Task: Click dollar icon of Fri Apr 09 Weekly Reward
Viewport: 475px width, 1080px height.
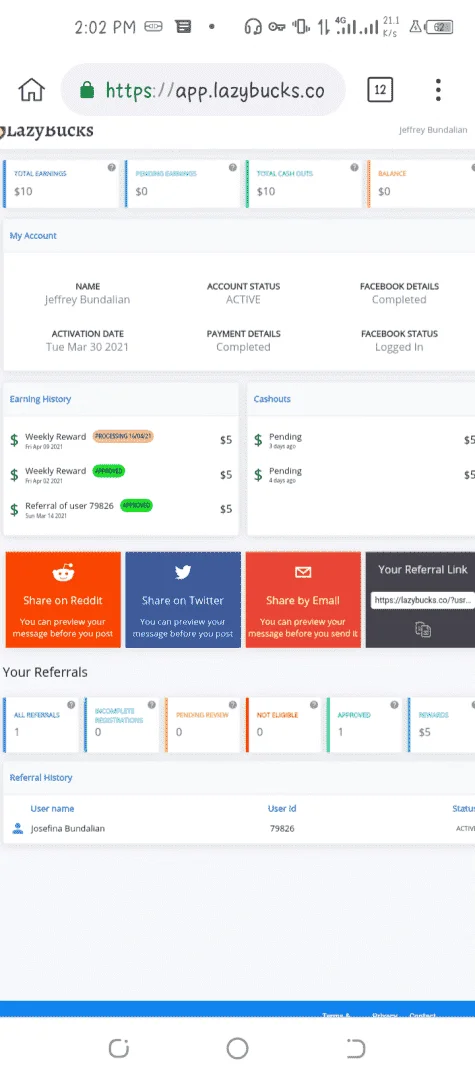Action: (14, 439)
